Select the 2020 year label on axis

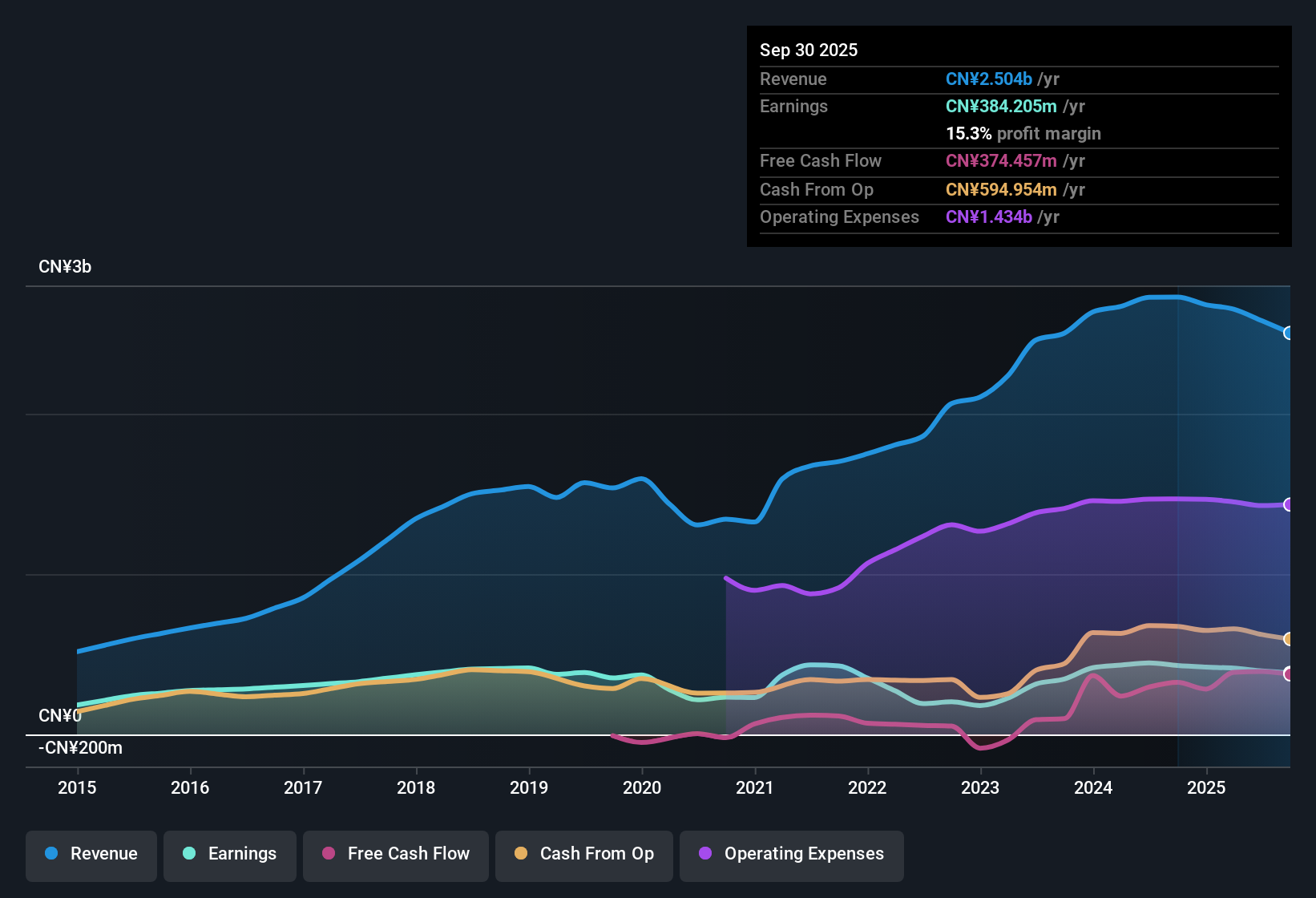point(642,788)
